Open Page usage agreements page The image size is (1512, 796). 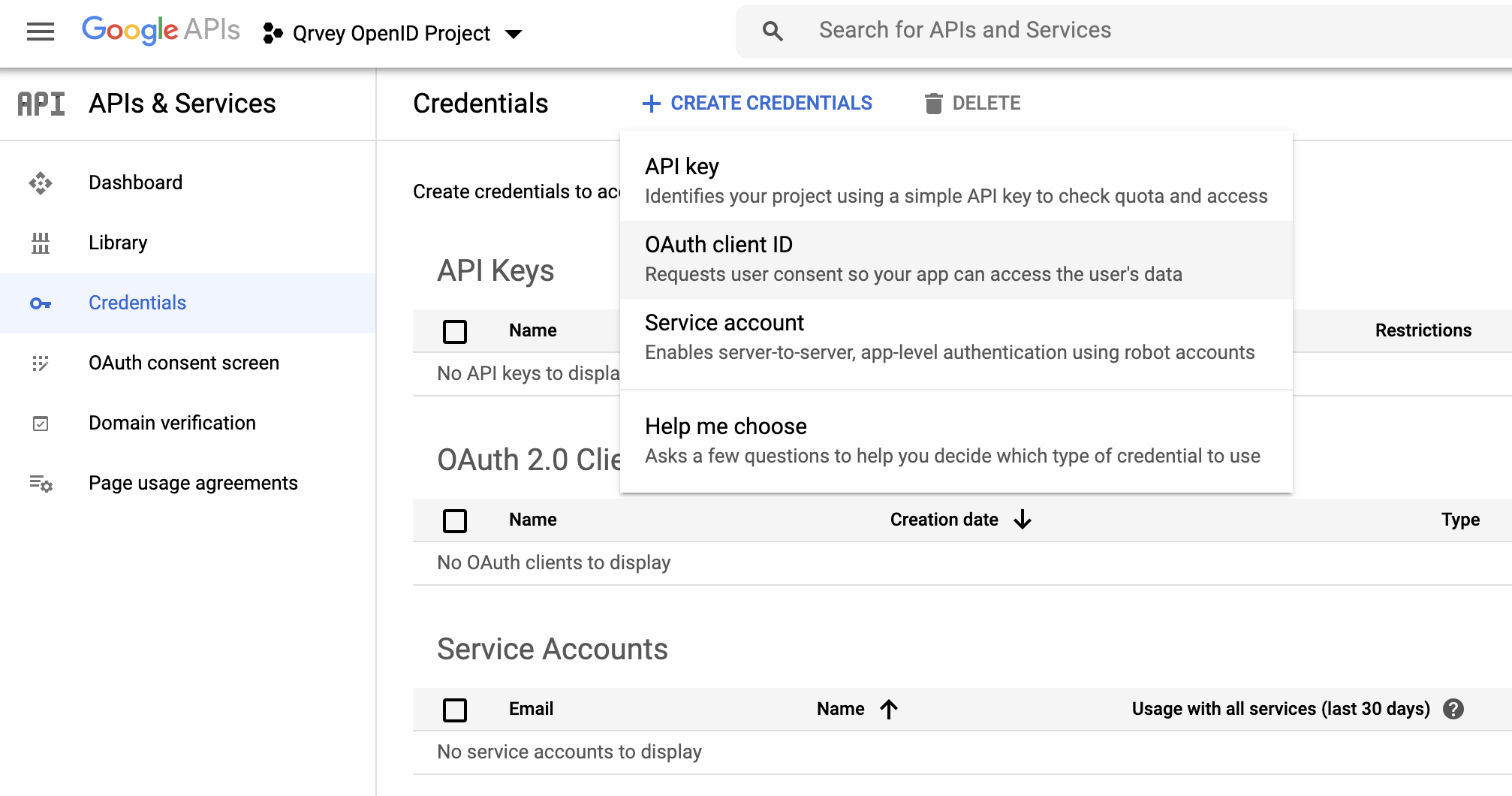click(188, 483)
